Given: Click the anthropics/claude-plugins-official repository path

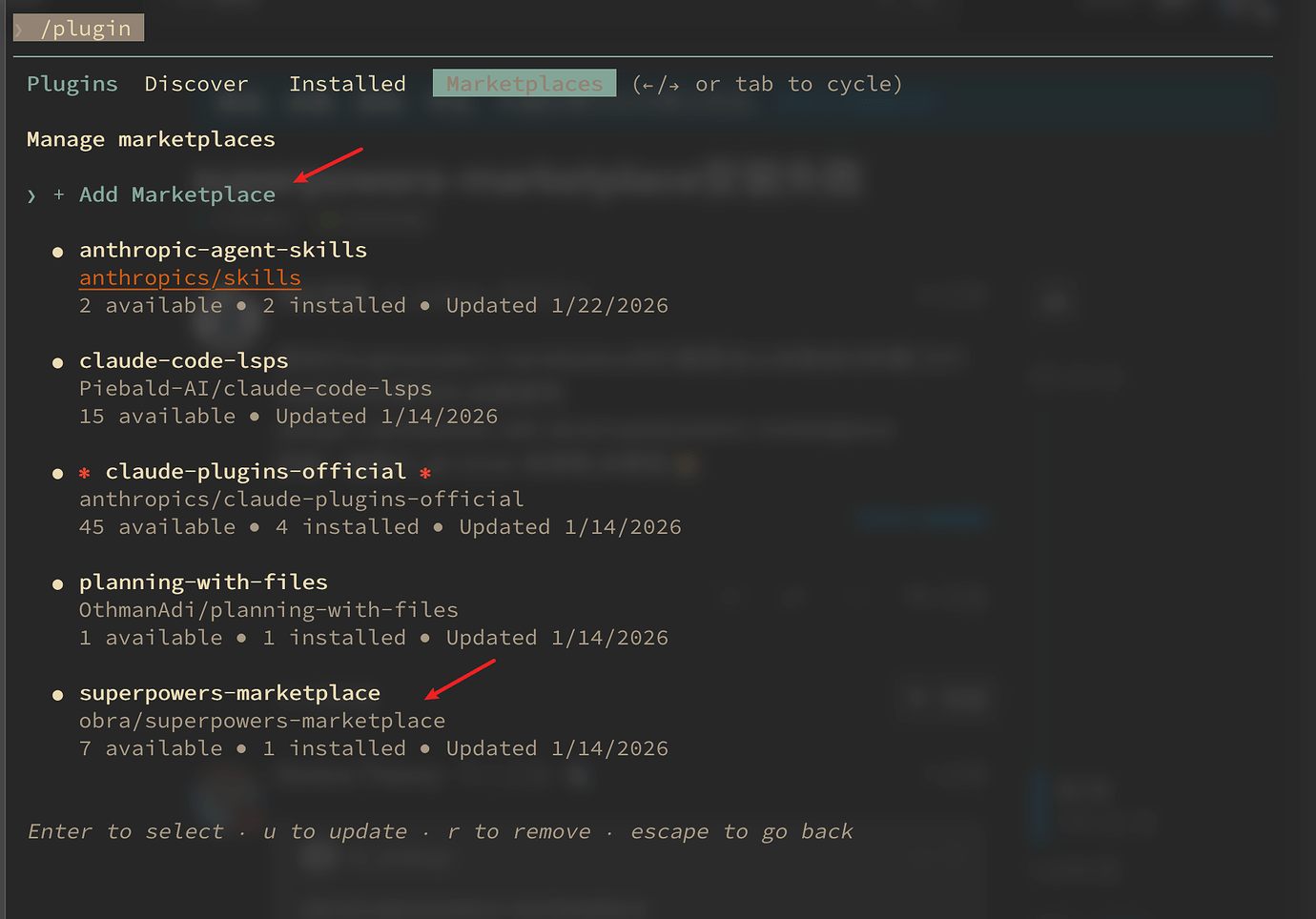Looking at the screenshot, I should tap(301, 499).
